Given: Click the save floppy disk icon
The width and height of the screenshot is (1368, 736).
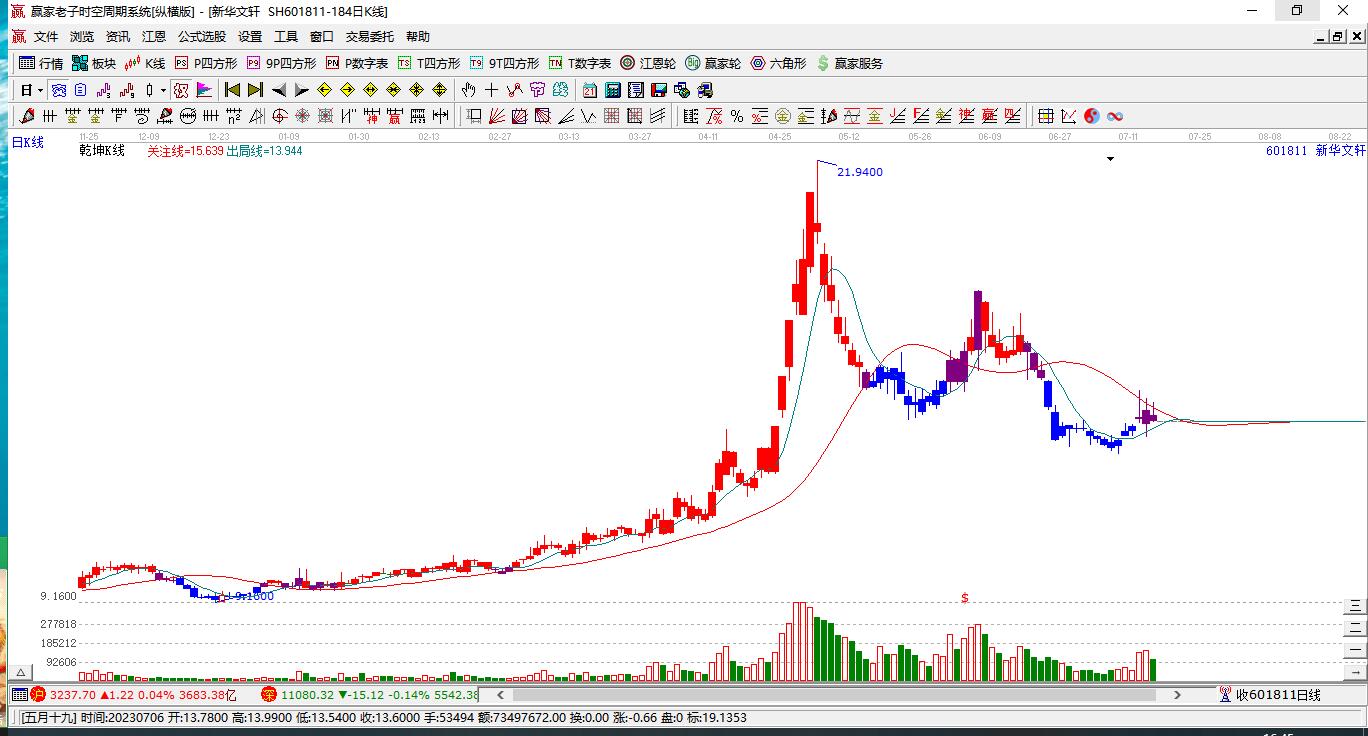Looking at the screenshot, I should point(659,90).
